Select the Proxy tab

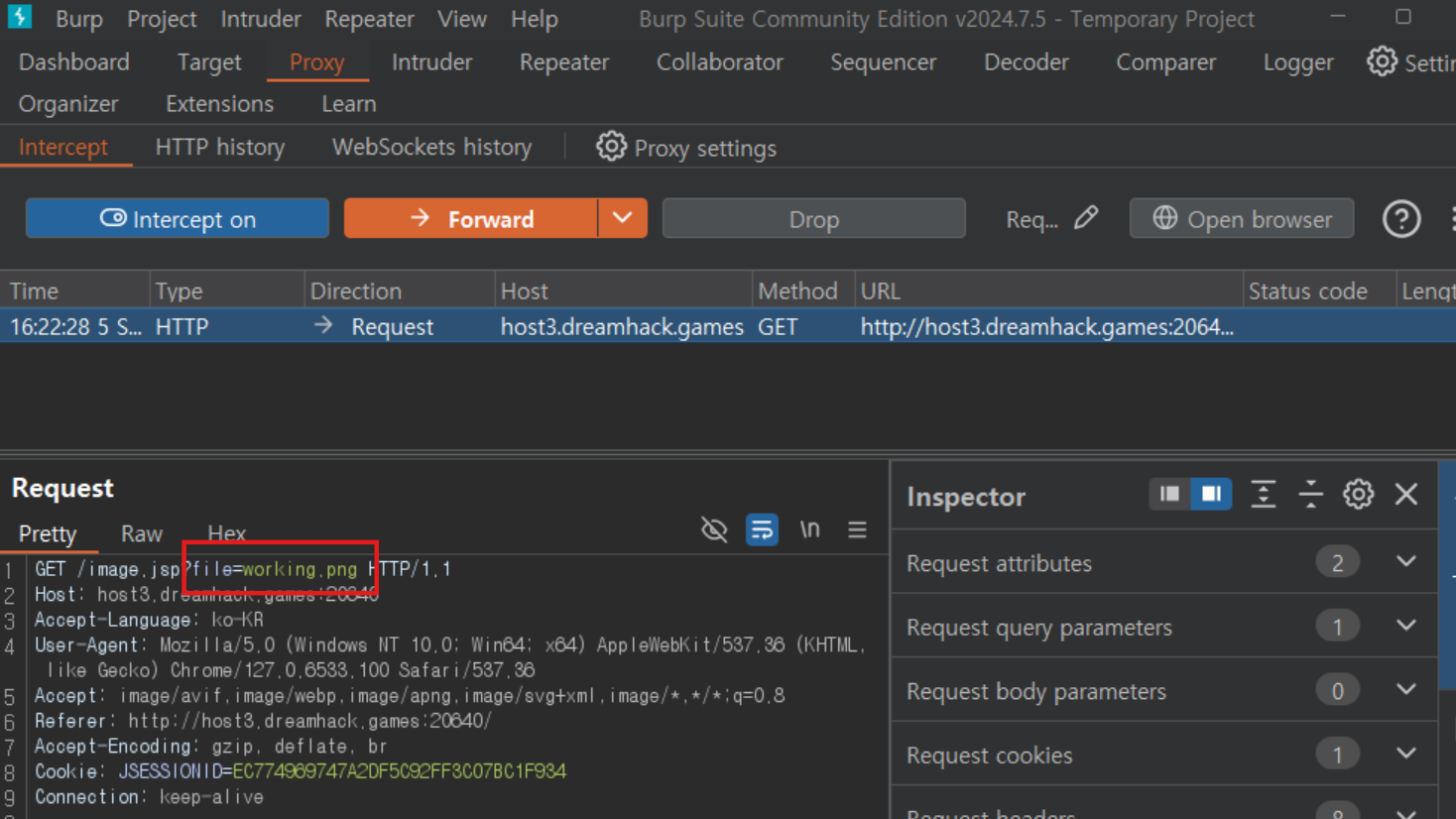317,61
